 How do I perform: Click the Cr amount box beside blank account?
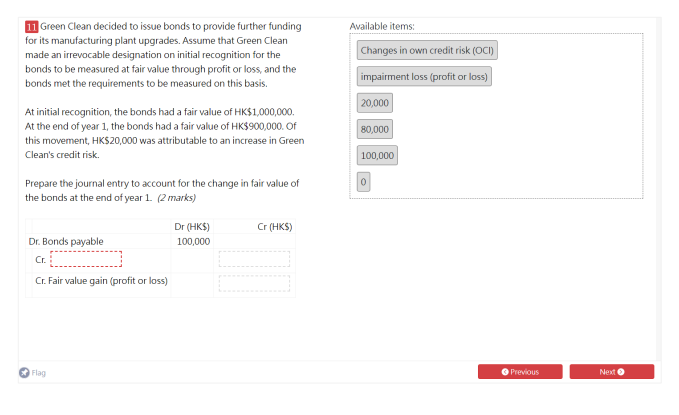point(254,259)
